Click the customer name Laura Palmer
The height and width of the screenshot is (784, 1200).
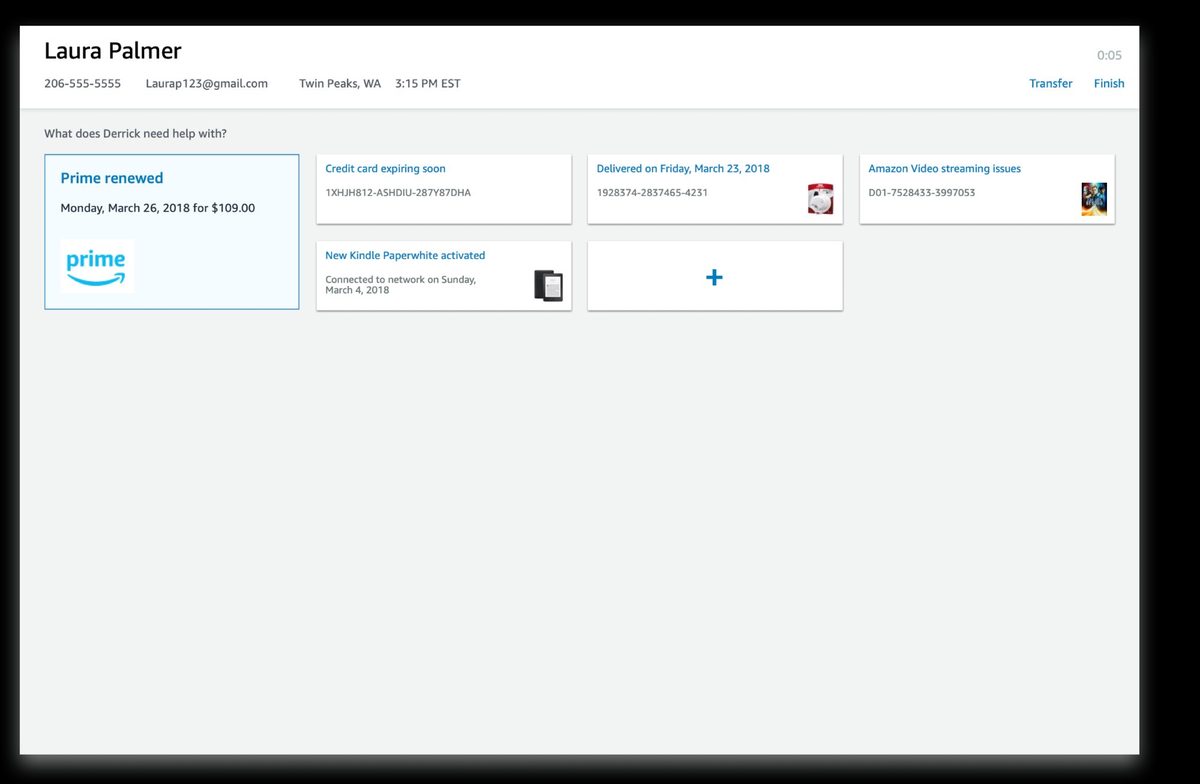pyautogui.click(x=113, y=51)
